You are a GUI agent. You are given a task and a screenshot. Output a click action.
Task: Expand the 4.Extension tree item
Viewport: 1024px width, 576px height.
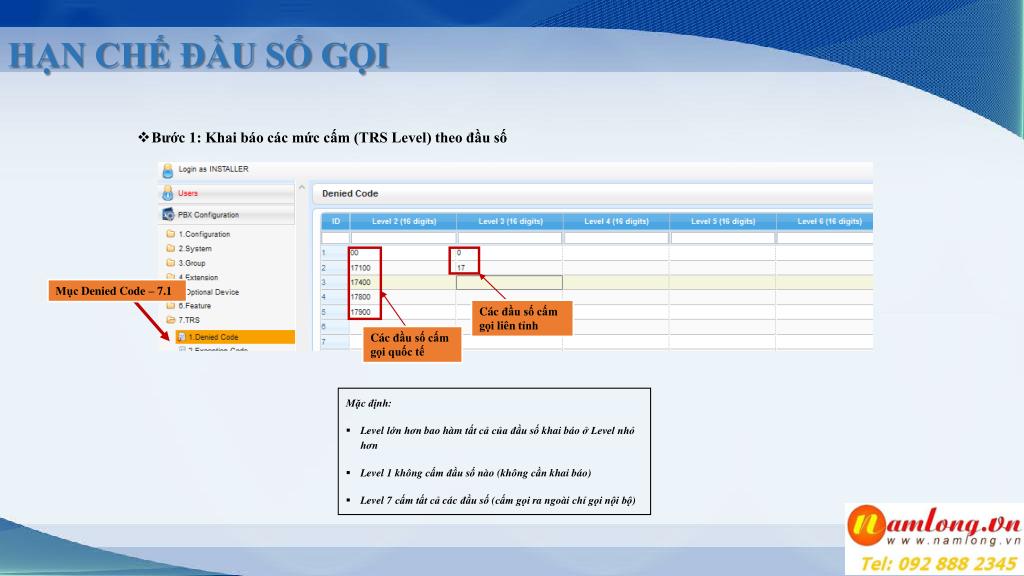tap(199, 278)
